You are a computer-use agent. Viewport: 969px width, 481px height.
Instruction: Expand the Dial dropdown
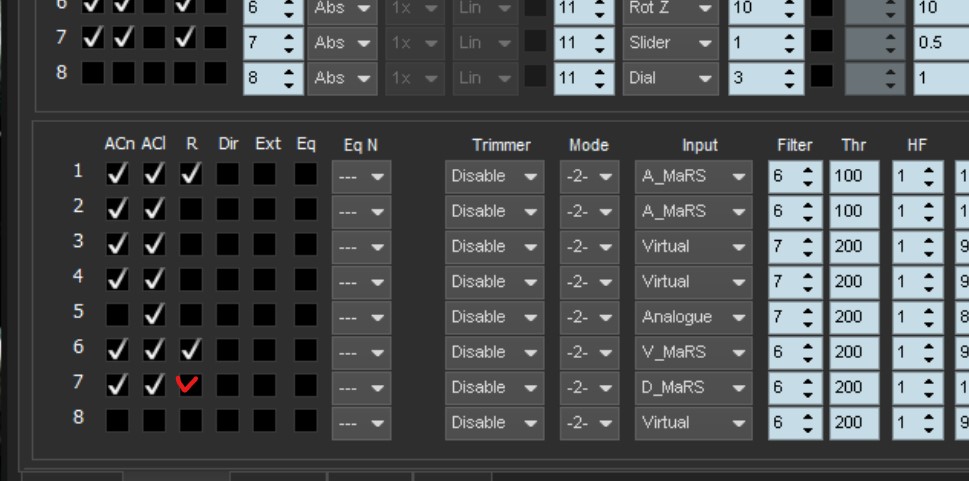[x=671, y=78]
